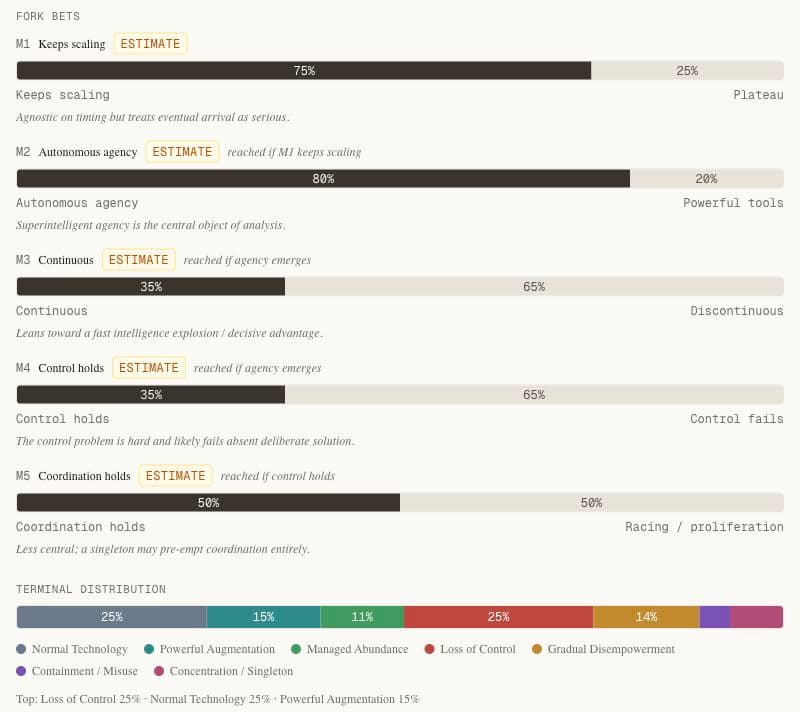The image size is (800, 712).
Task: Click the ESTIMATE badge beside M3 Continuous
Action: 139,260
